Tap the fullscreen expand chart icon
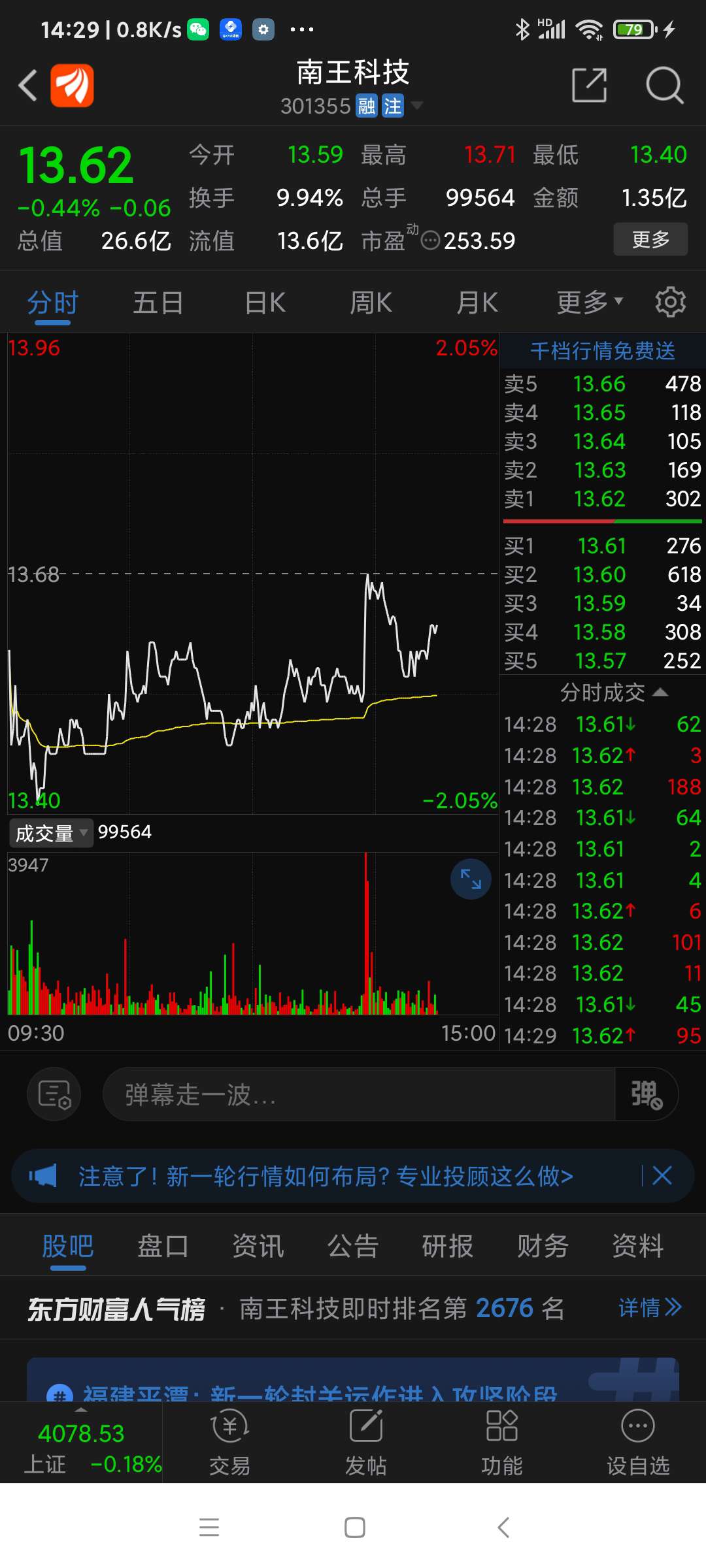Image resolution: width=706 pixels, height=1568 pixels. tap(471, 879)
